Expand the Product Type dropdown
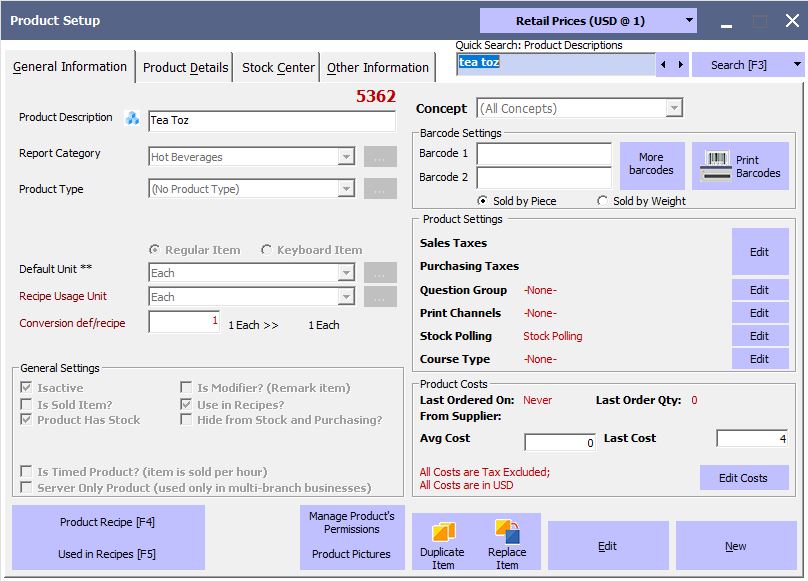This screenshot has height=581, width=808. pyautogui.click(x=346, y=189)
